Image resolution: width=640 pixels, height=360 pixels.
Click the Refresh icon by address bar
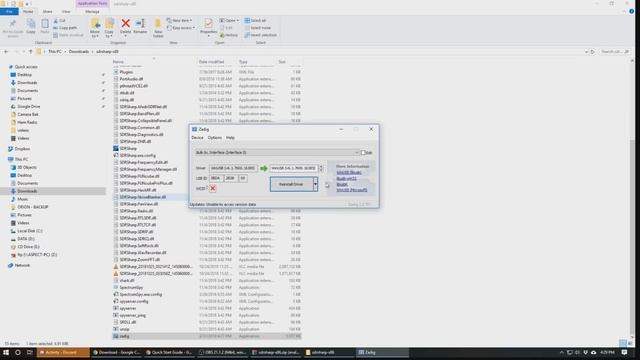pos(592,52)
